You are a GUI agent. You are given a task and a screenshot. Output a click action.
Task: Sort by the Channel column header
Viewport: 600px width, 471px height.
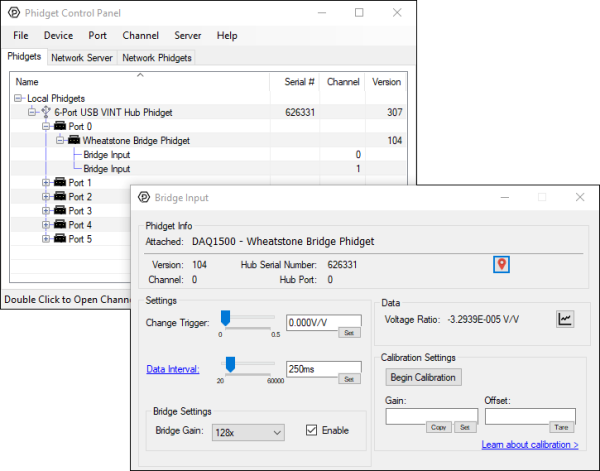pos(342,81)
